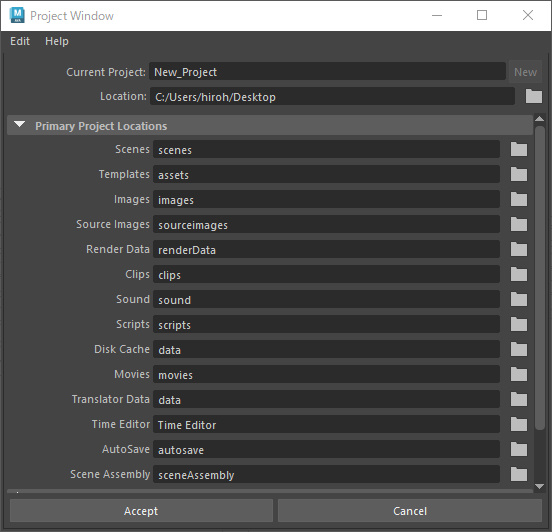Open folder icon beside Disk Cache
This screenshot has height=532, width=552.
[519, 349]
